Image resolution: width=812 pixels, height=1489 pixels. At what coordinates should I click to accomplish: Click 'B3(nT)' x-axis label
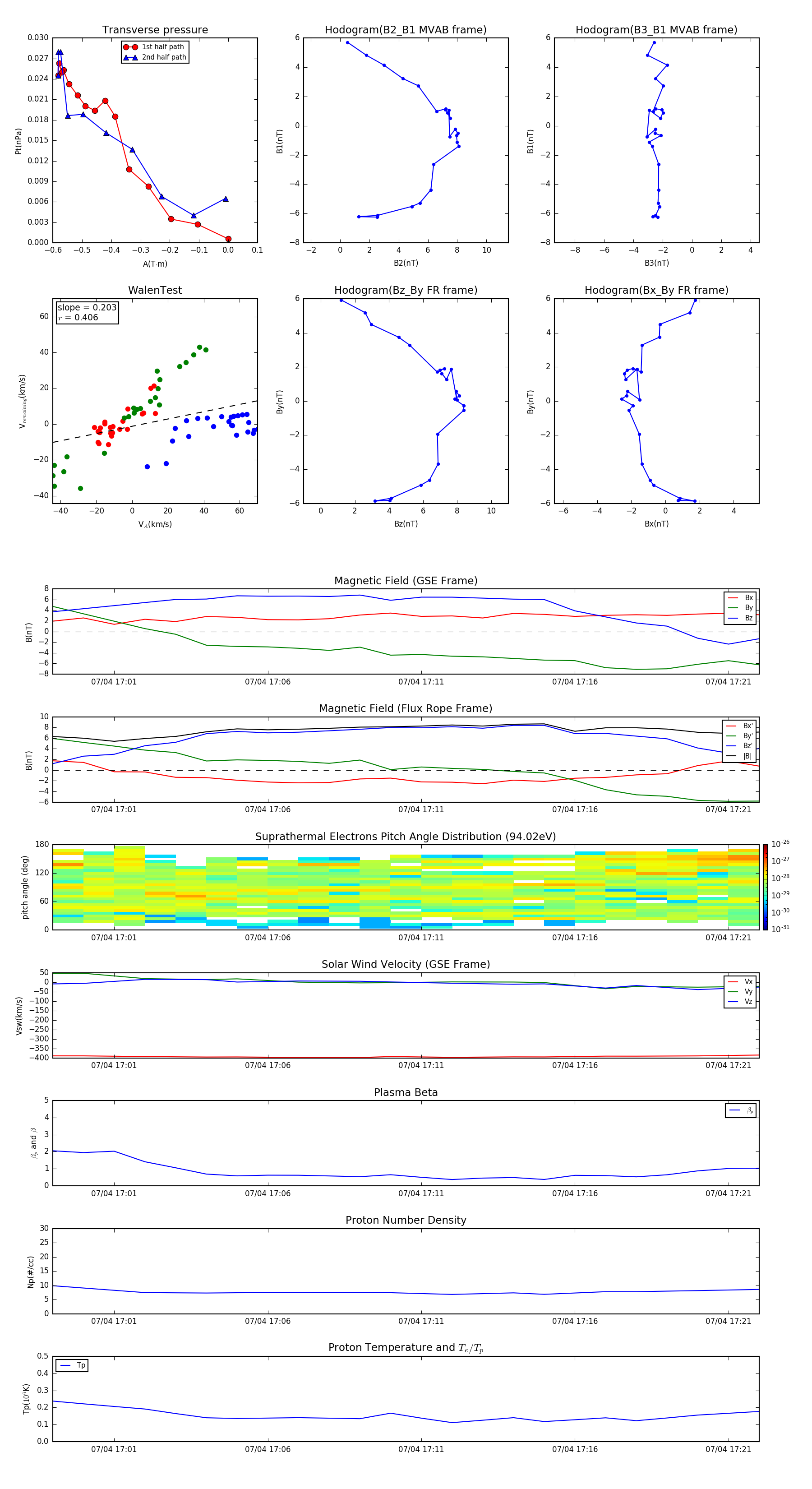coord(656,263)
